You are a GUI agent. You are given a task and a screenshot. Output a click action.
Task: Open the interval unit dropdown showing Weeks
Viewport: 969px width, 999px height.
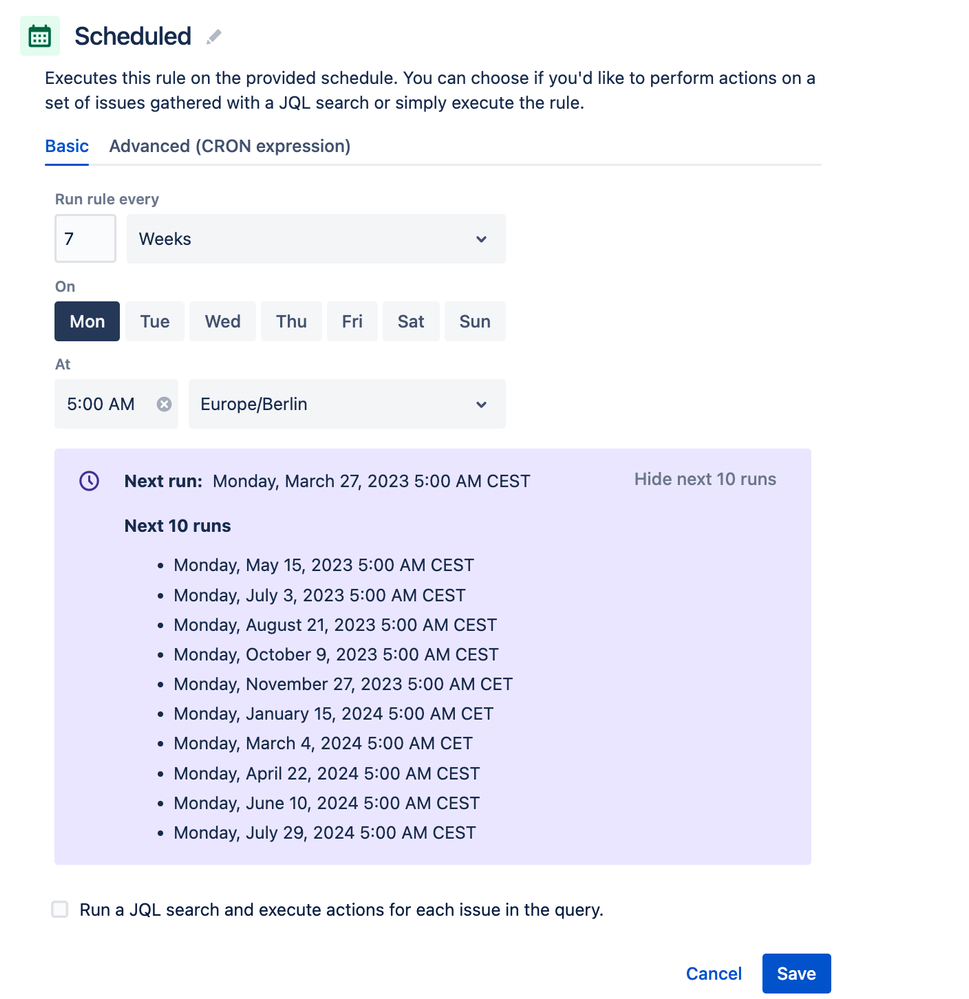[315, 239]
